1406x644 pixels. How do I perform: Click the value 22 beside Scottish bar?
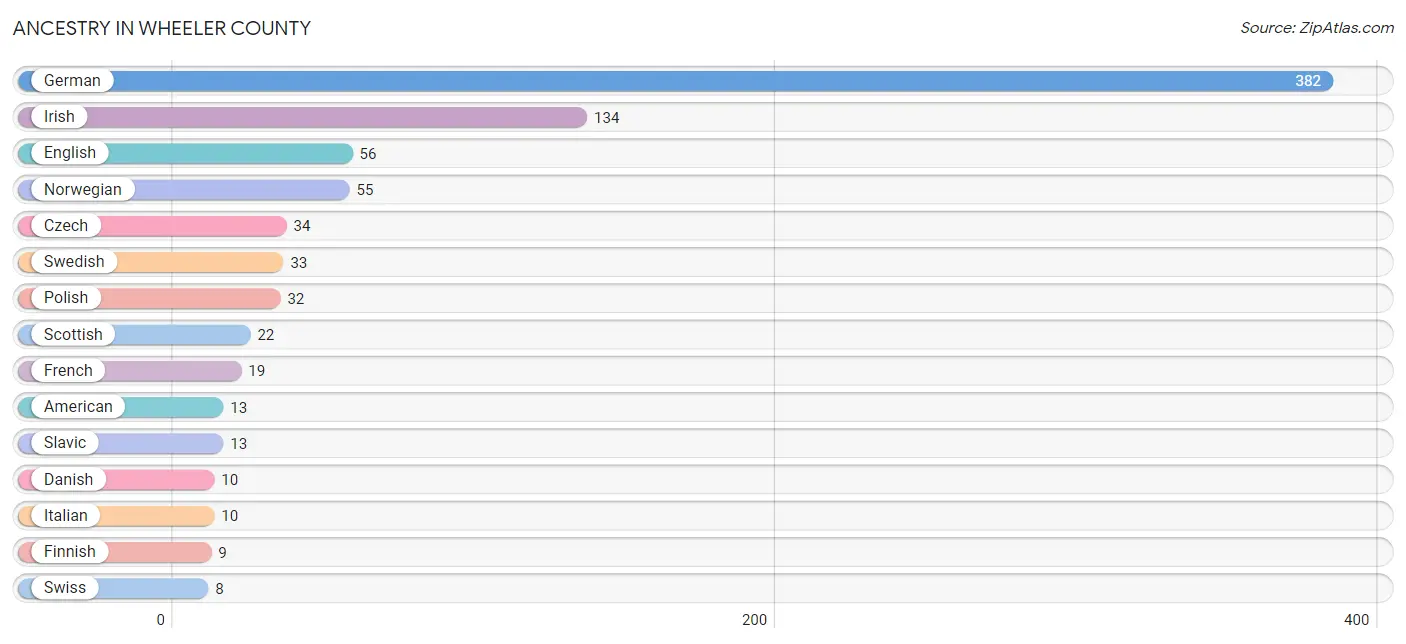click(x=266, y=335)
